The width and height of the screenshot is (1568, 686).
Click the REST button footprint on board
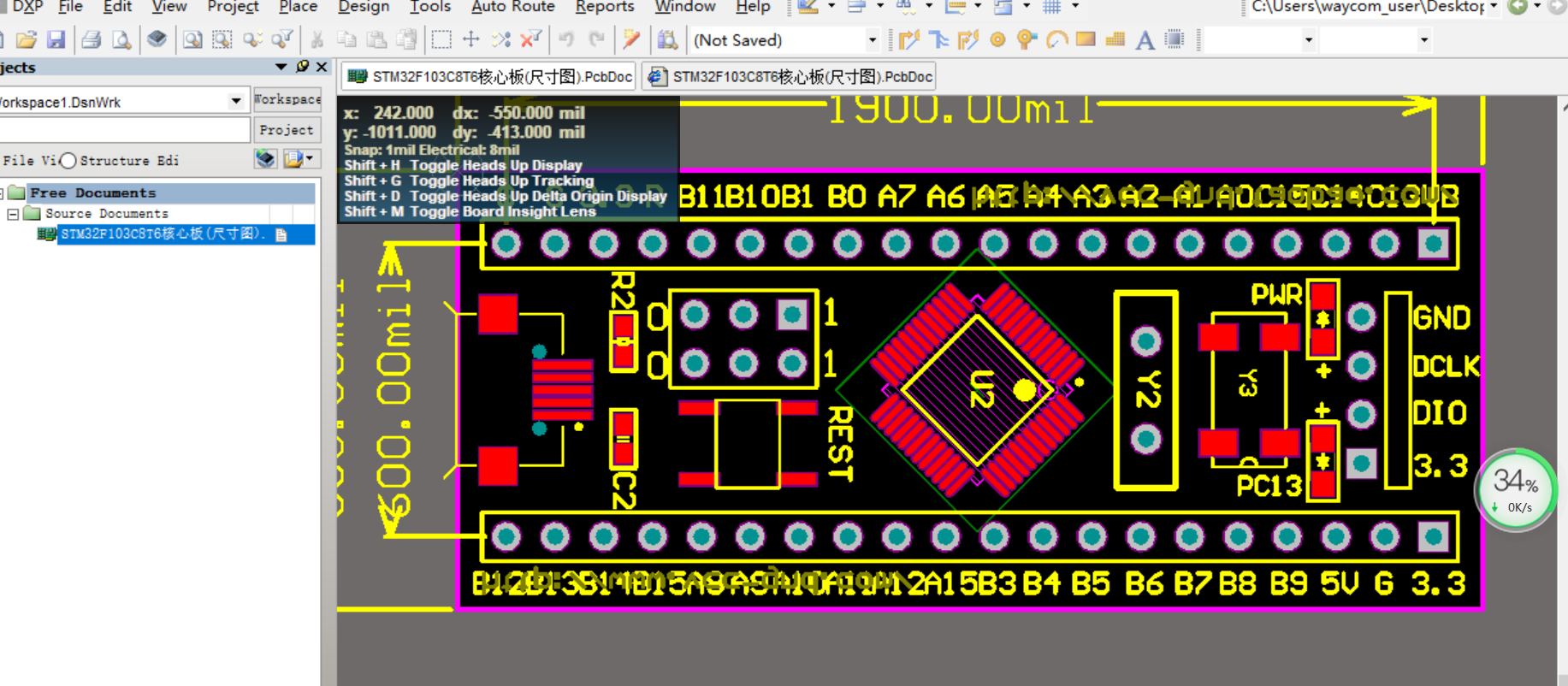tap(748, 444)
